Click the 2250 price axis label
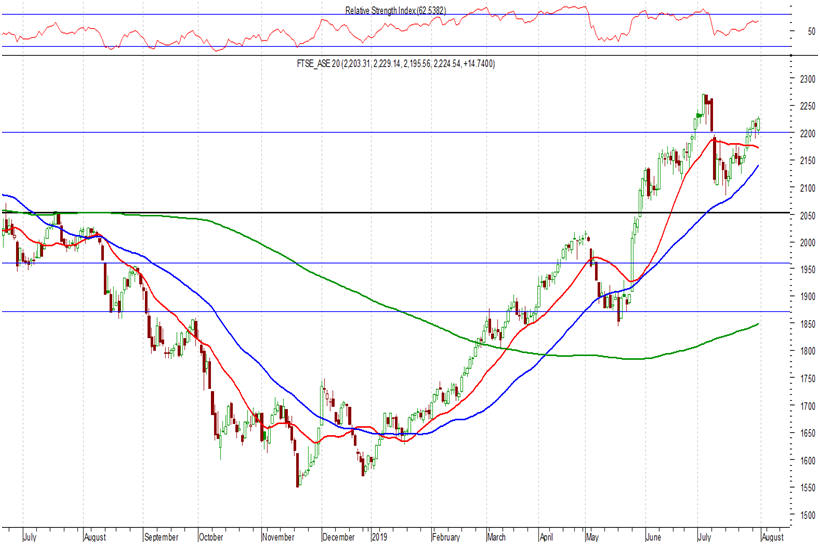 click(807, 106)
